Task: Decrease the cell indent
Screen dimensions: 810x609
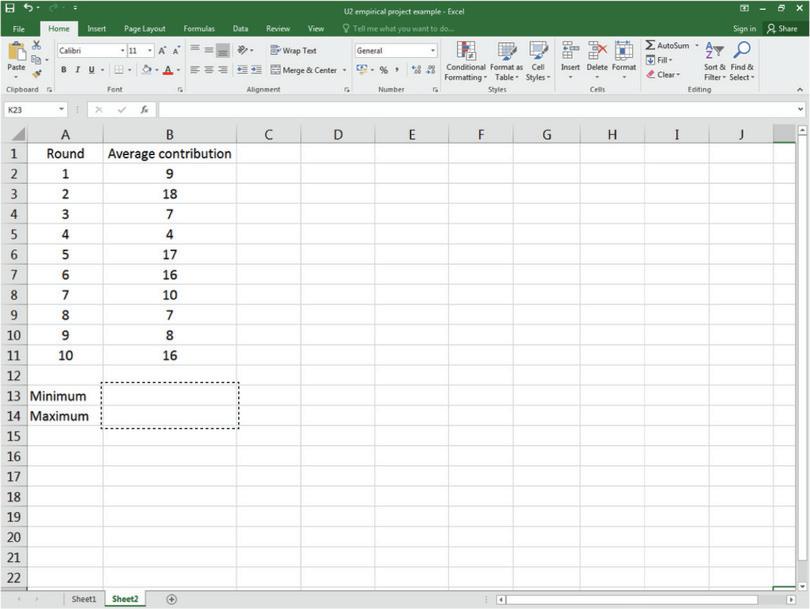Action: (242, 70)
